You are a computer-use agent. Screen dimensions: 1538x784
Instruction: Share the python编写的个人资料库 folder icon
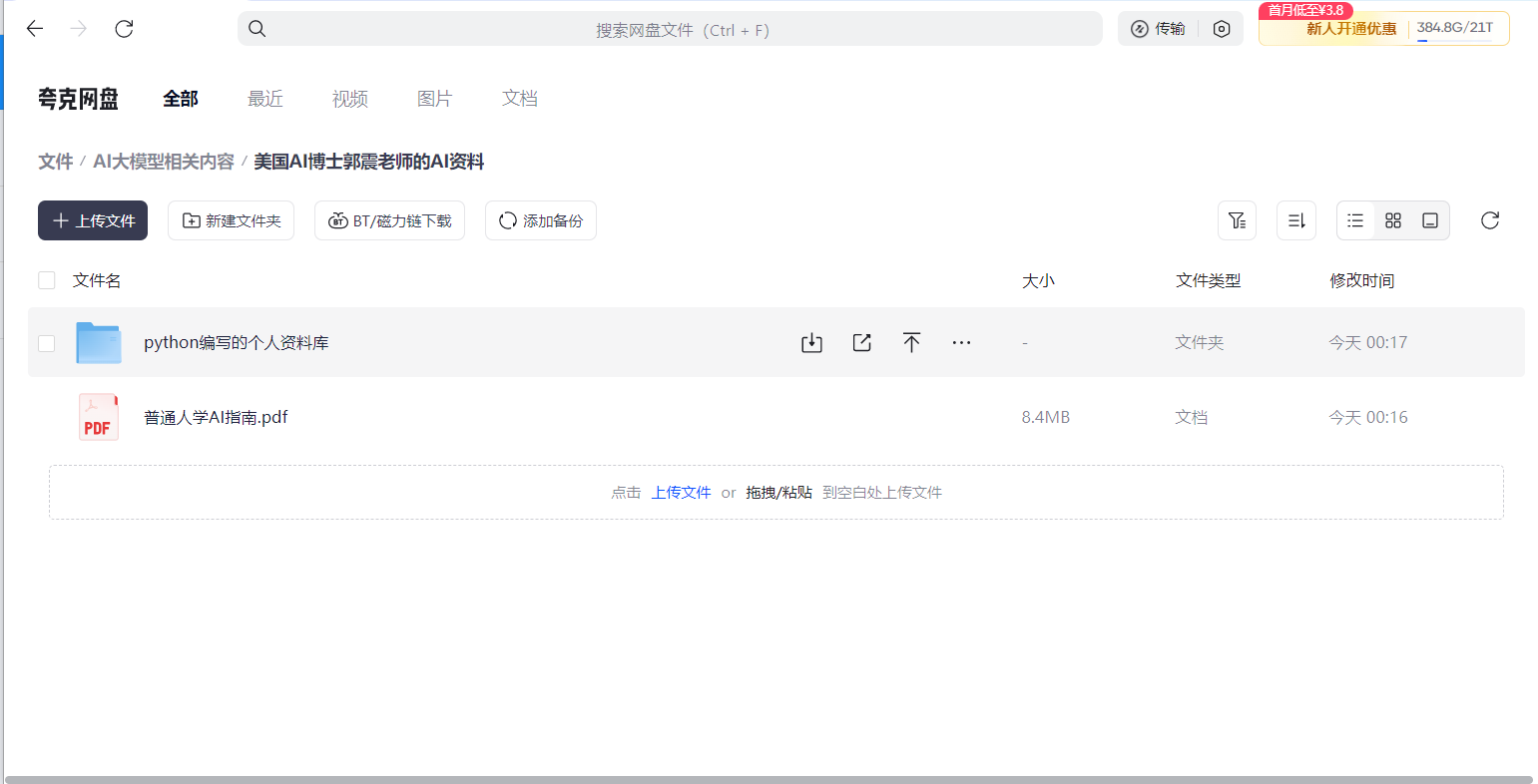862,343
